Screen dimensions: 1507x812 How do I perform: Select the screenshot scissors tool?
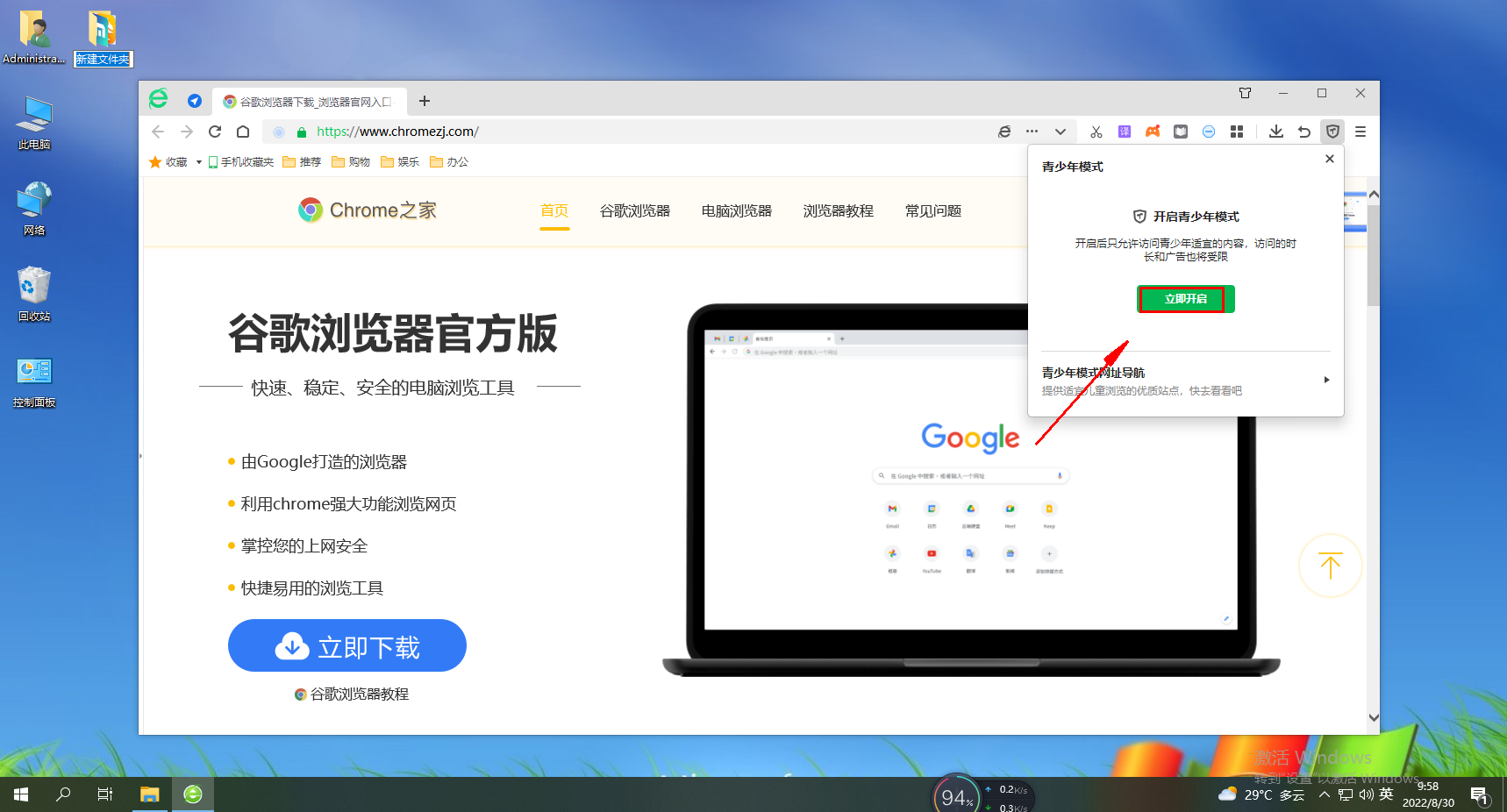(x=1096, y=132)
